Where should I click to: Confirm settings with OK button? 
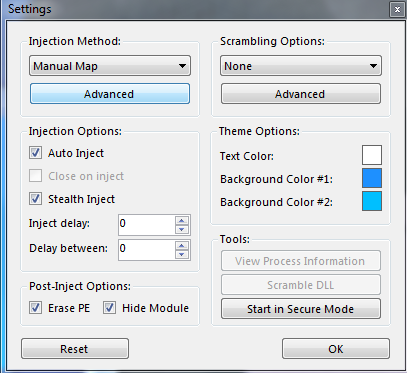[x=336, y=349]
